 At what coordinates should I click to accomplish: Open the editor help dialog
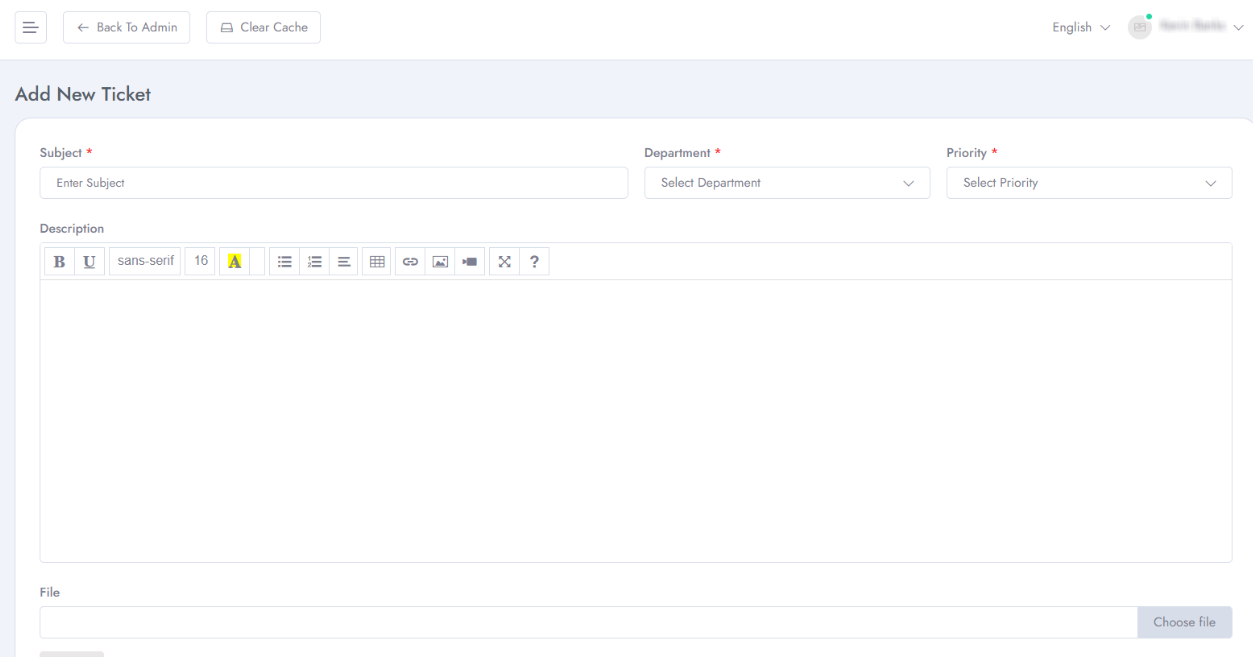coord(534,262)
